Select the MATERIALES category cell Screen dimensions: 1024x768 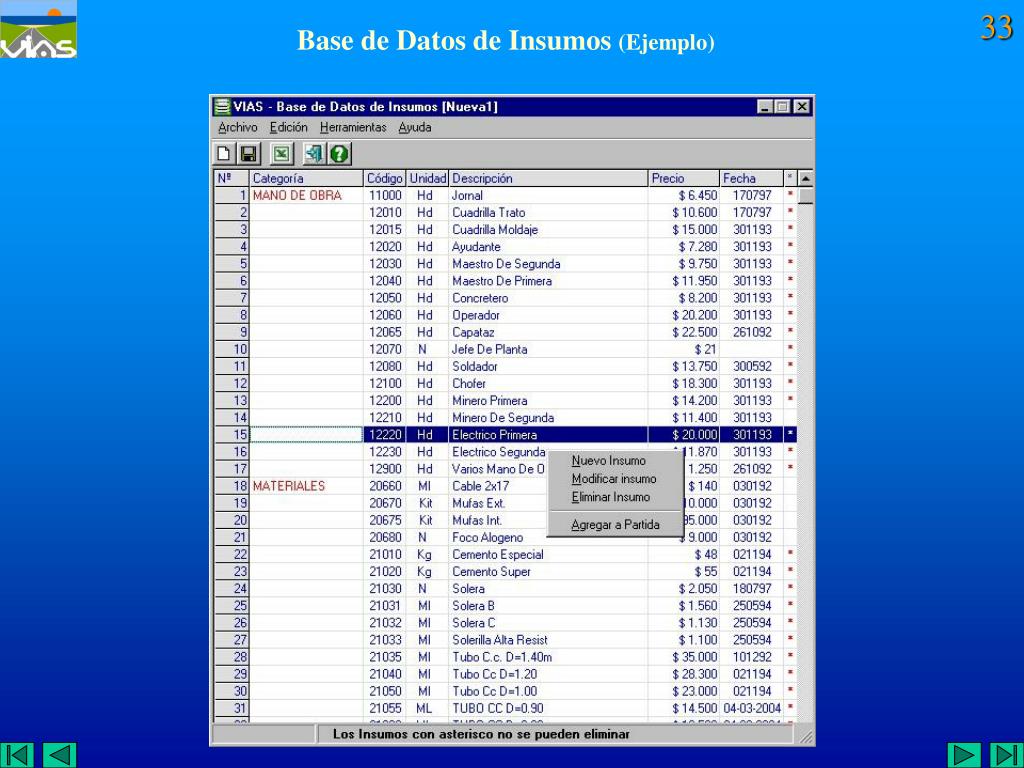point(306,486)
